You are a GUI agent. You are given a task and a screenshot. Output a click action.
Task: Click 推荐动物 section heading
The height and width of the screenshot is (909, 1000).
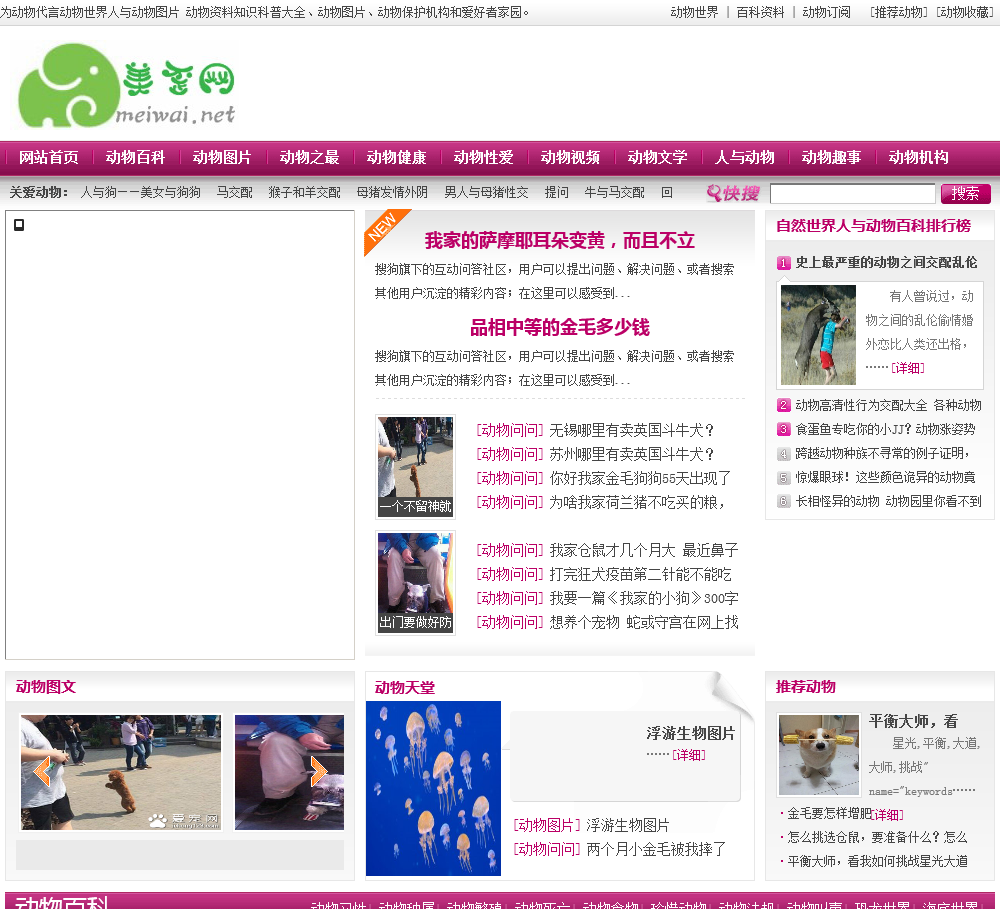pos(805,687)
